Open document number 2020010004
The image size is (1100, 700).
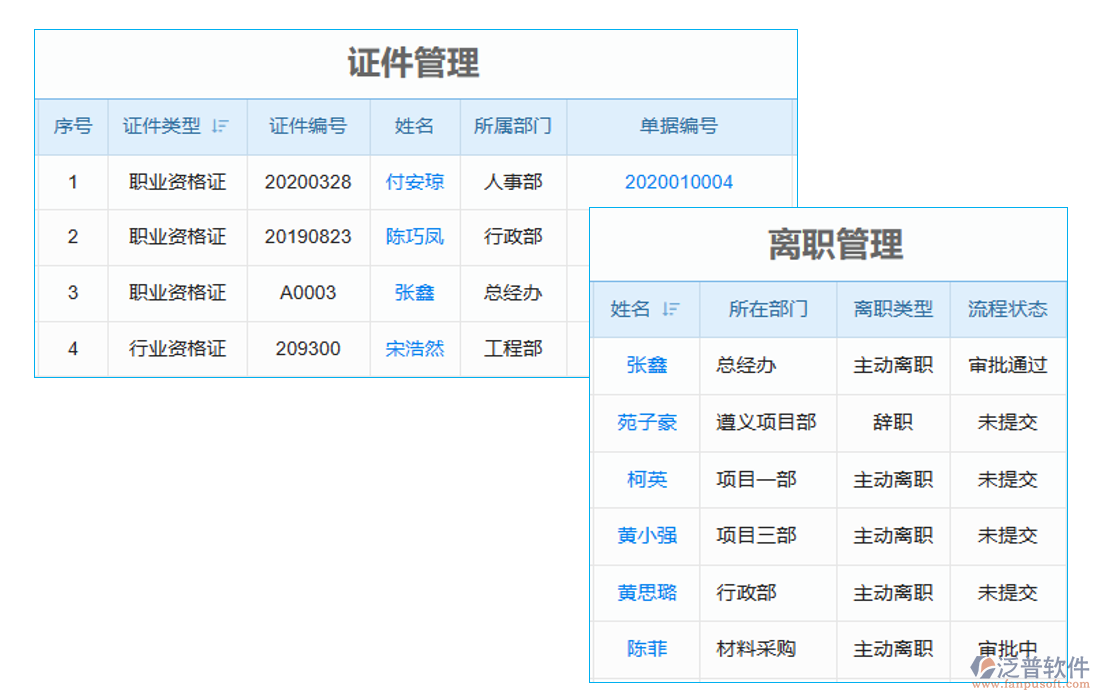click(679, 182)
